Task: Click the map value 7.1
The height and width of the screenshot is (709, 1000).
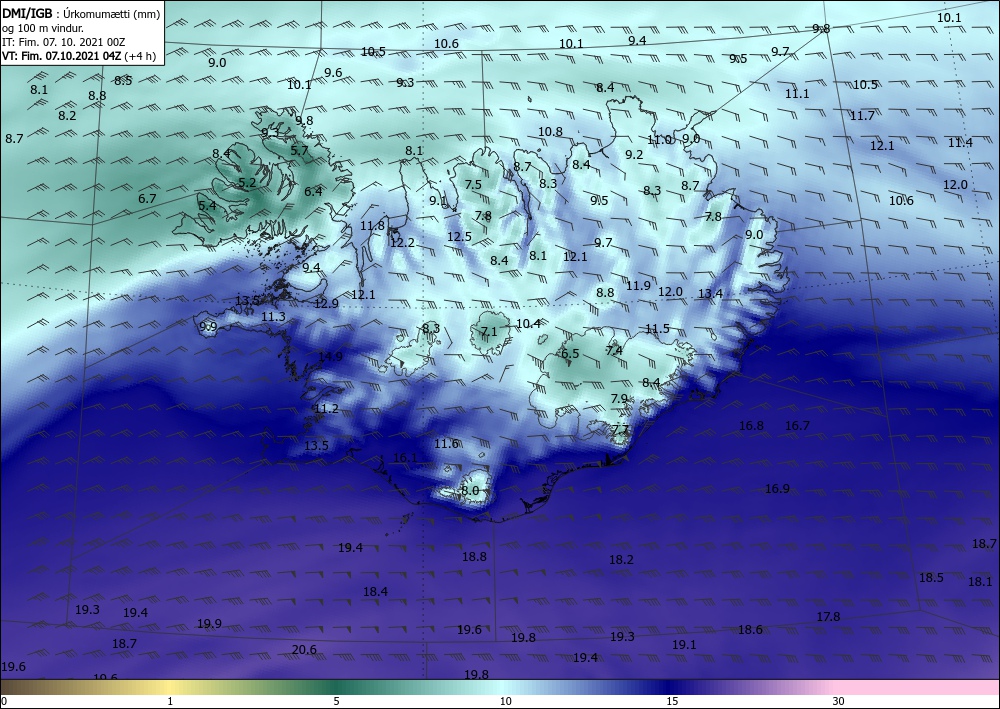Action: tap(489, 332)
